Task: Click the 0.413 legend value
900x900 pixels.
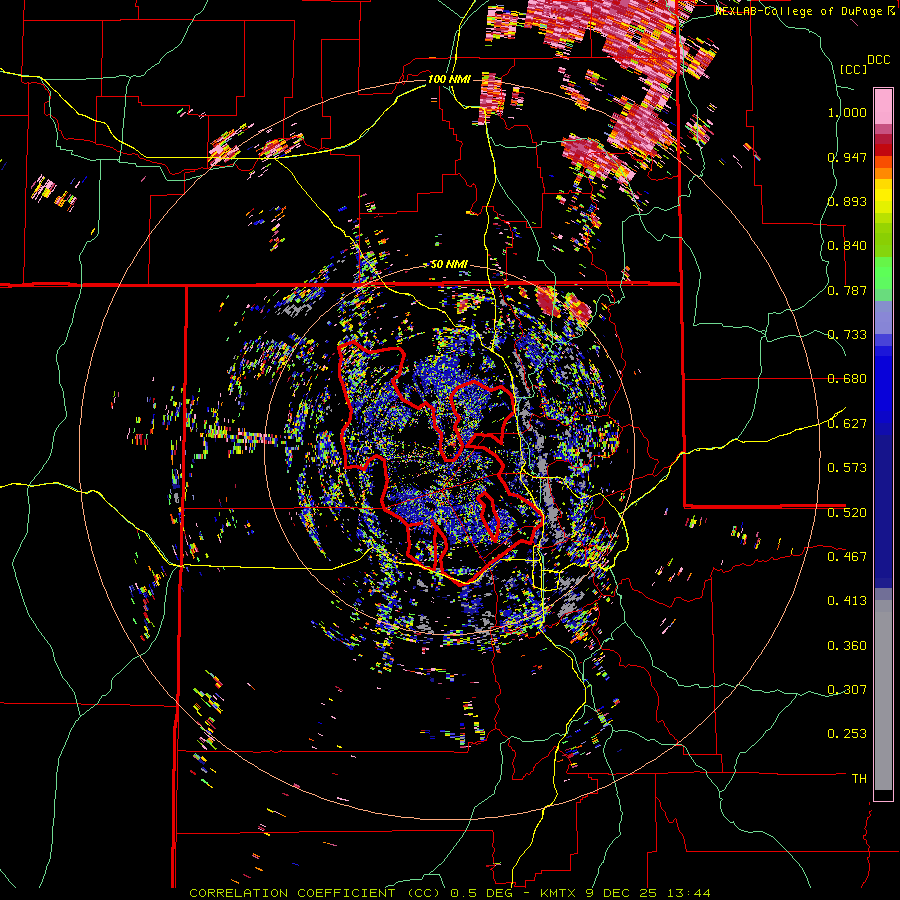Action: click(847, 601)
